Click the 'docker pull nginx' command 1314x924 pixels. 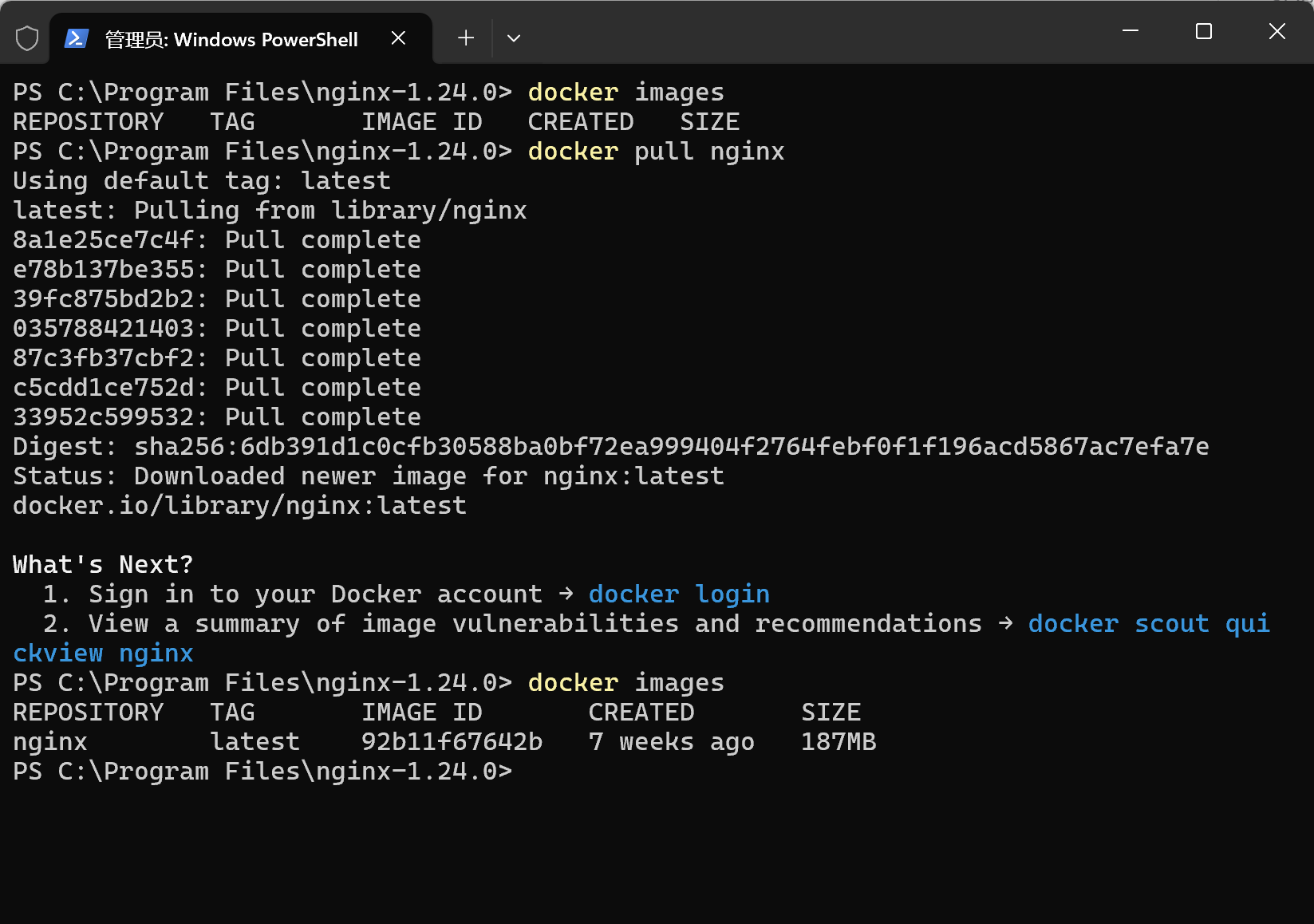click(656, 152)
